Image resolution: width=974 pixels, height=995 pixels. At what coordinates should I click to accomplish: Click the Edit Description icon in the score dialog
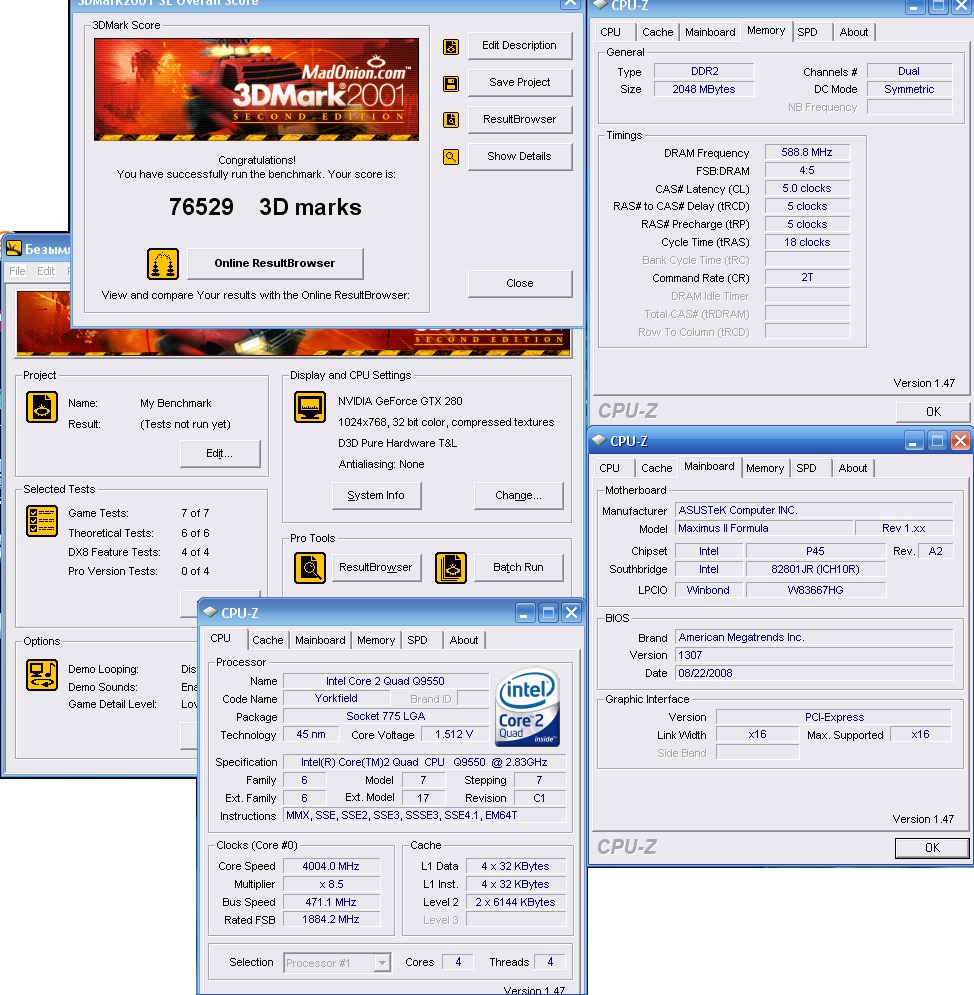coord(451,46)
